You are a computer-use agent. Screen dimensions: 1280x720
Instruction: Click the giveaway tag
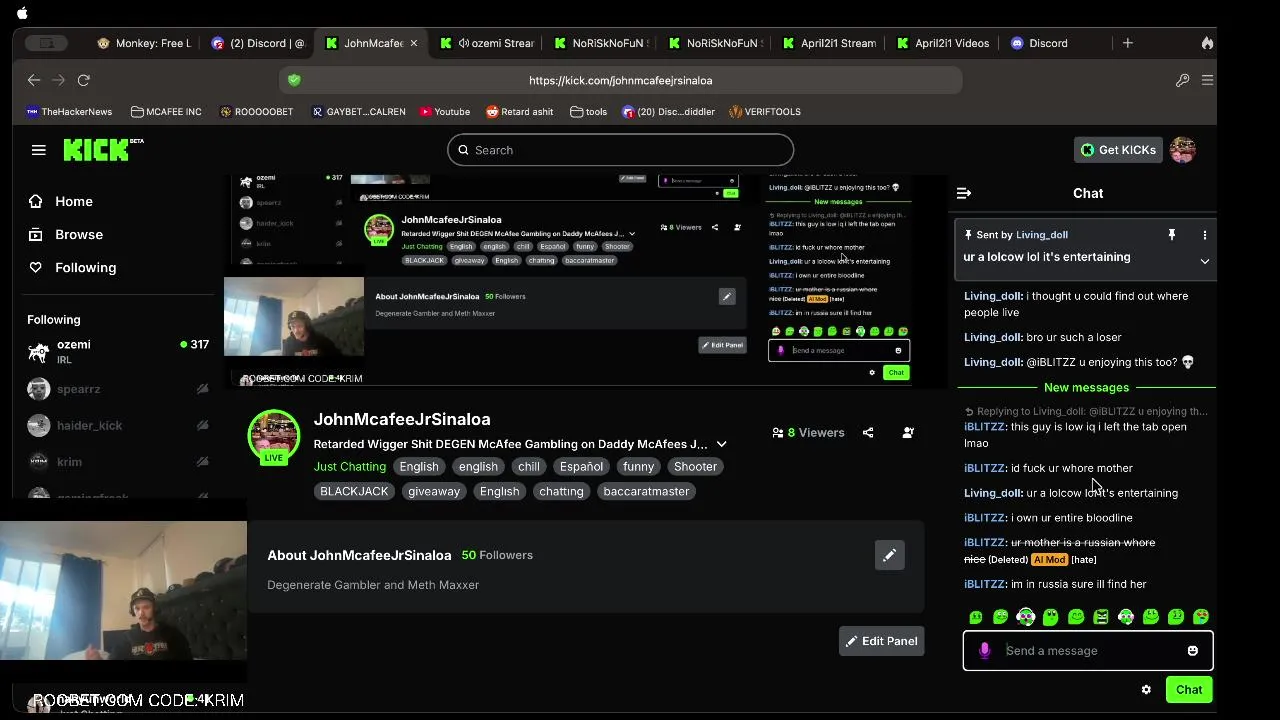pyautogui.click(x=434, y=491)
